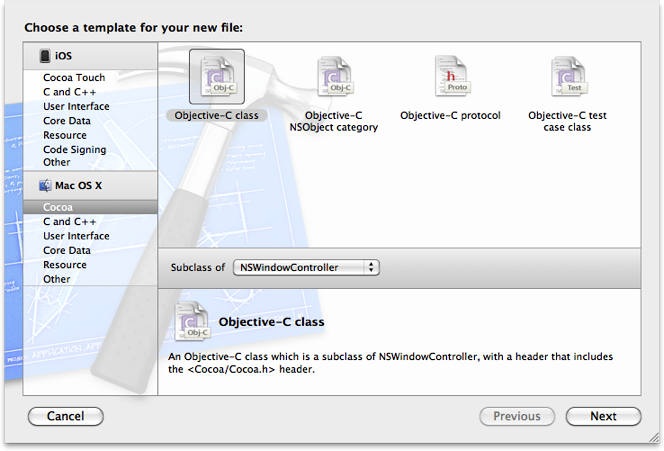
Task: Click the Next button
Action: (603, 416)
